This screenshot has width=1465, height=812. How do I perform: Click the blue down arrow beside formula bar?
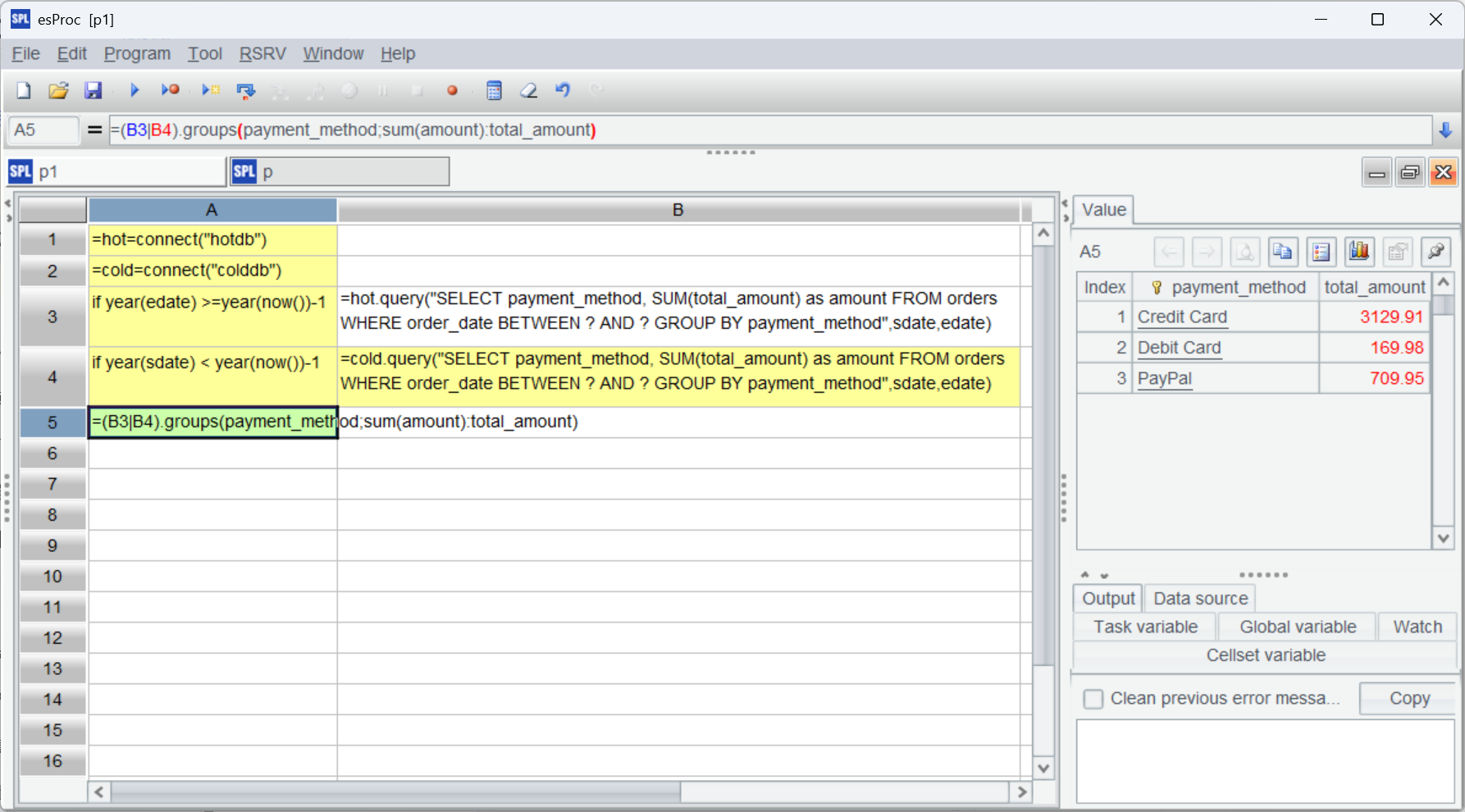[x=1445, y=130]
